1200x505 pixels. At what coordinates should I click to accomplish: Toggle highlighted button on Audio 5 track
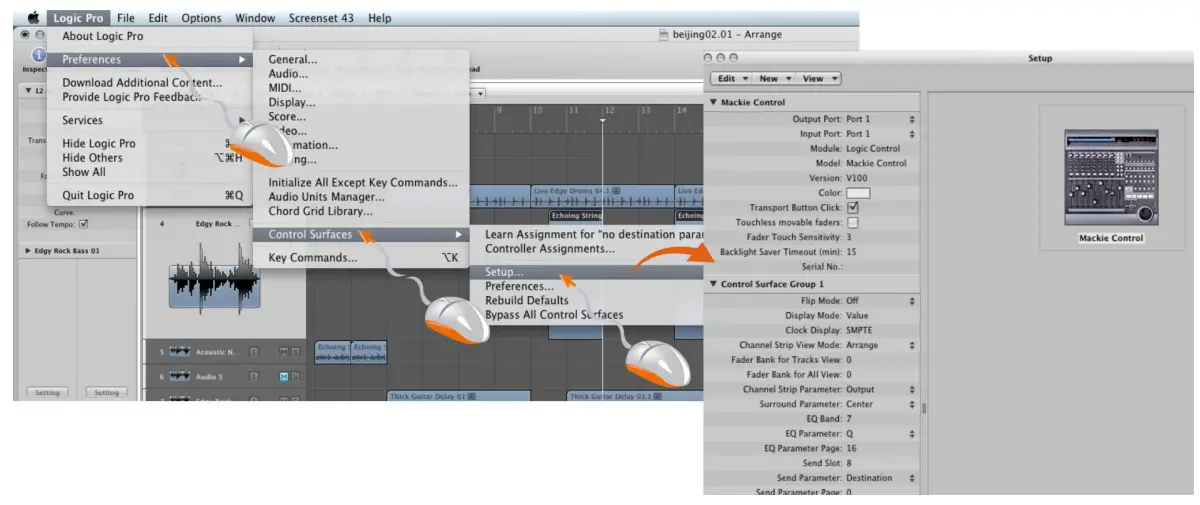coord(284,376)
